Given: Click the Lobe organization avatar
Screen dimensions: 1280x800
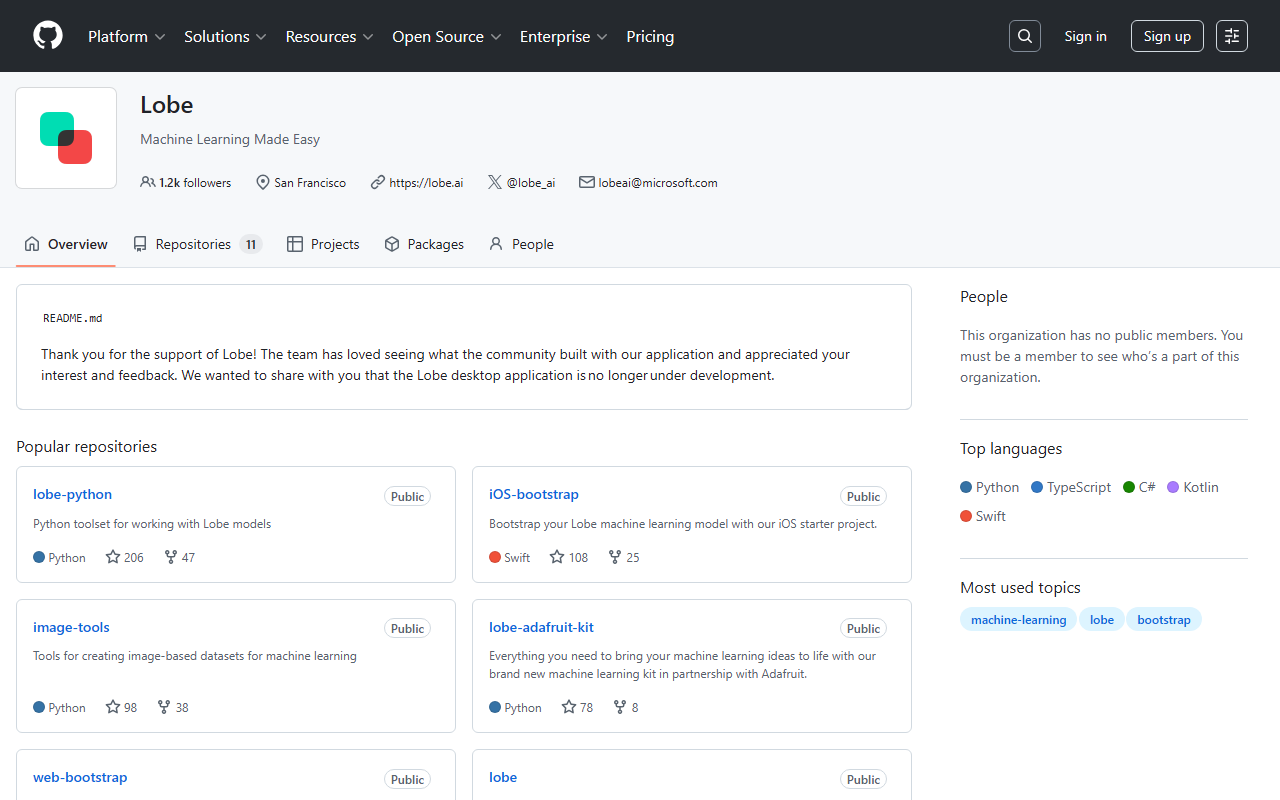Looking at the screenshot, I should pyautogui.click(x=66, y=138).
